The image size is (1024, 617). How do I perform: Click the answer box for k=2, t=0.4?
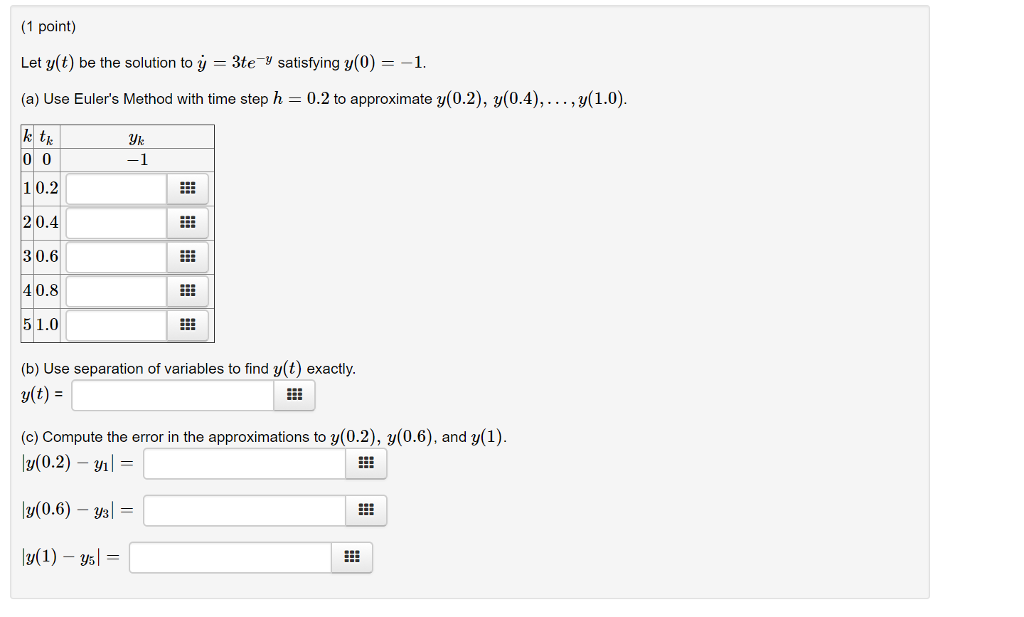(116, 222)
